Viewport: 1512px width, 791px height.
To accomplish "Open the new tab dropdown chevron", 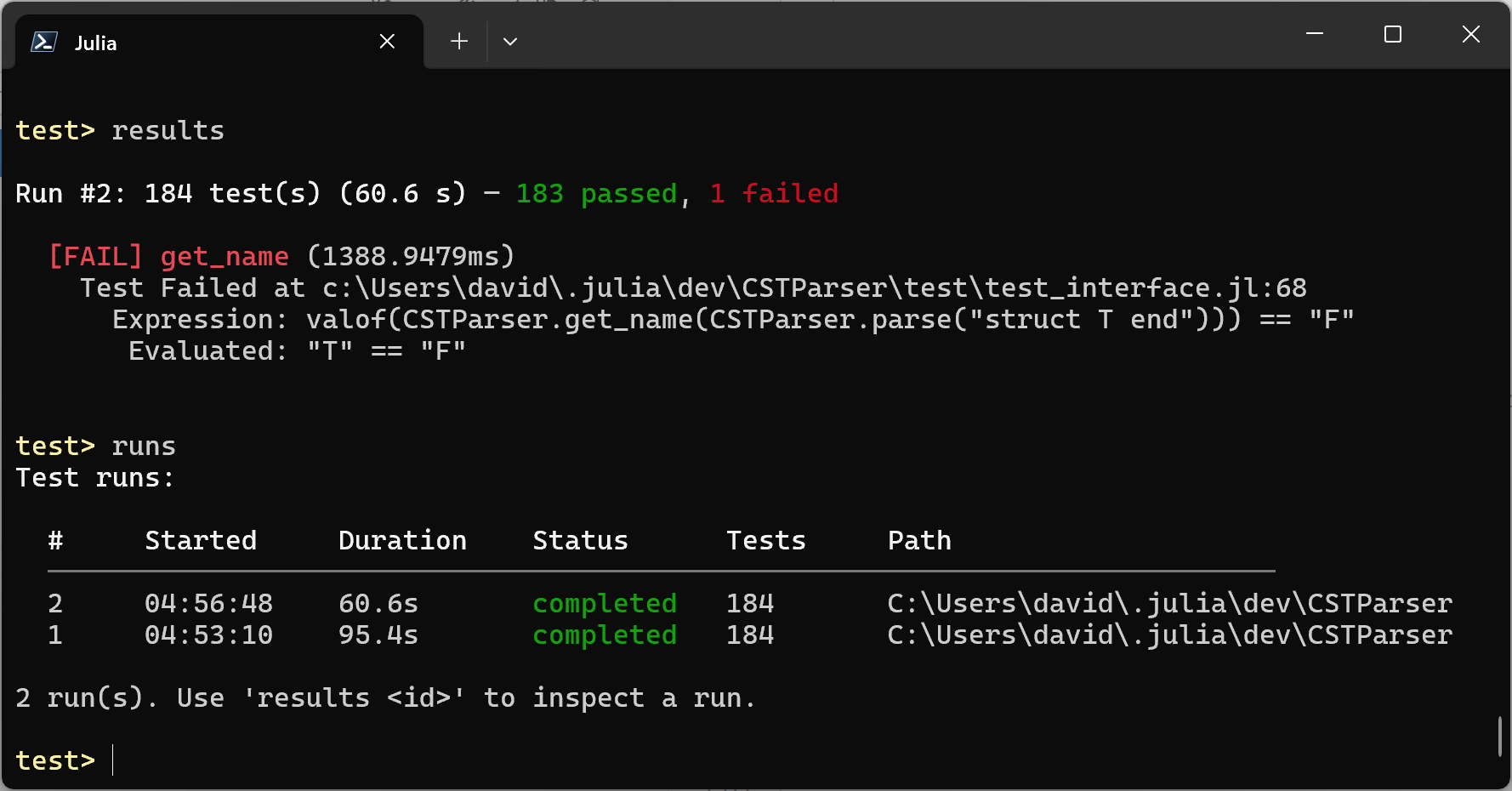I will pyautogui.click(x=510, y=41).
